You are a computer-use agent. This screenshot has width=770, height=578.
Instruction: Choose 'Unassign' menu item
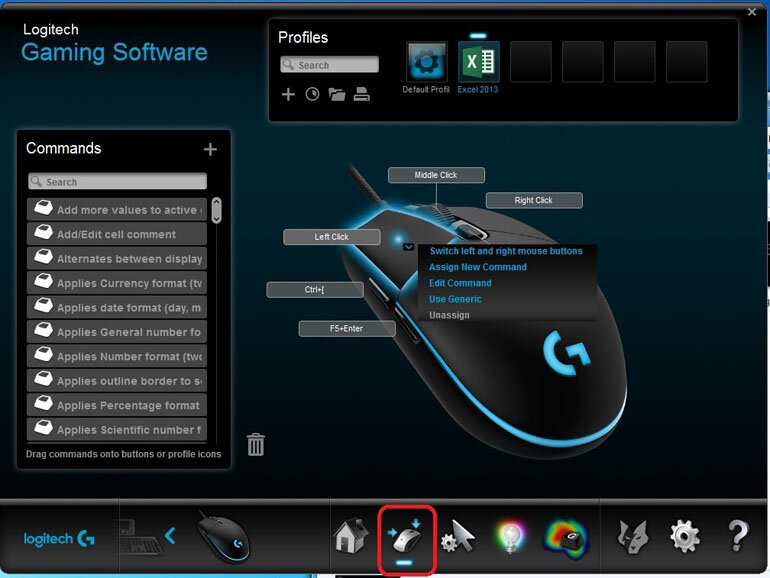pos(449,315)
